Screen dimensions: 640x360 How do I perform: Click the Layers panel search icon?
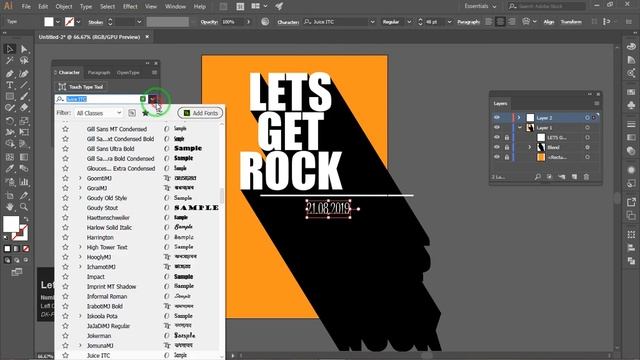tap(538, 177)
